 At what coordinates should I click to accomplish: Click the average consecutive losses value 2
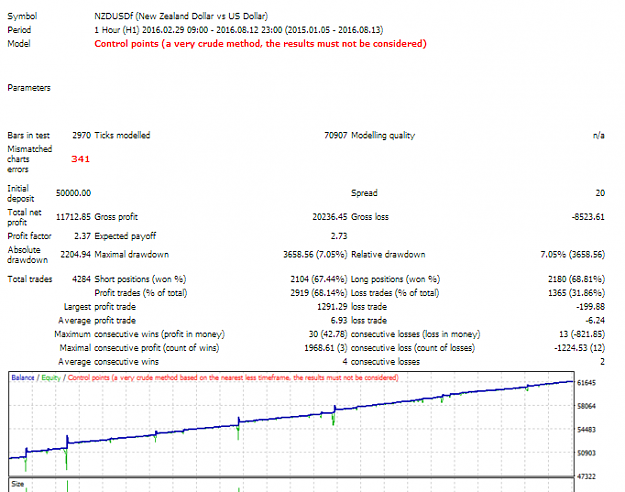click(602, 362)
